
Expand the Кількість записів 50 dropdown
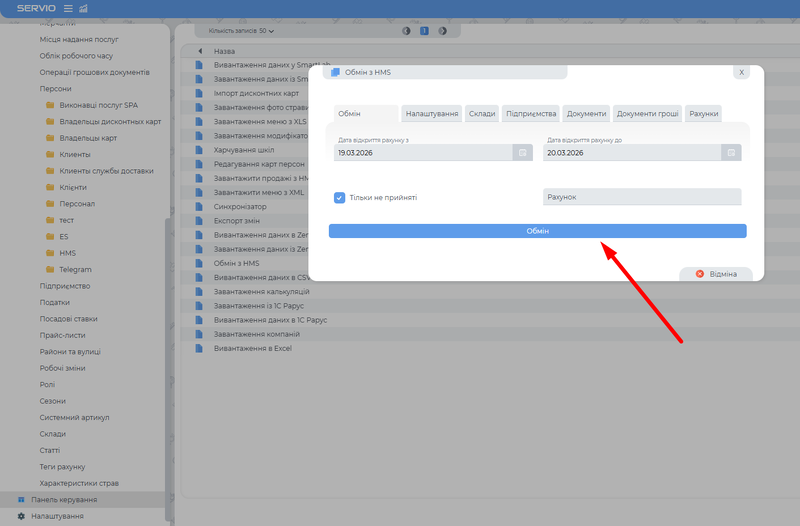pos(241,31)
